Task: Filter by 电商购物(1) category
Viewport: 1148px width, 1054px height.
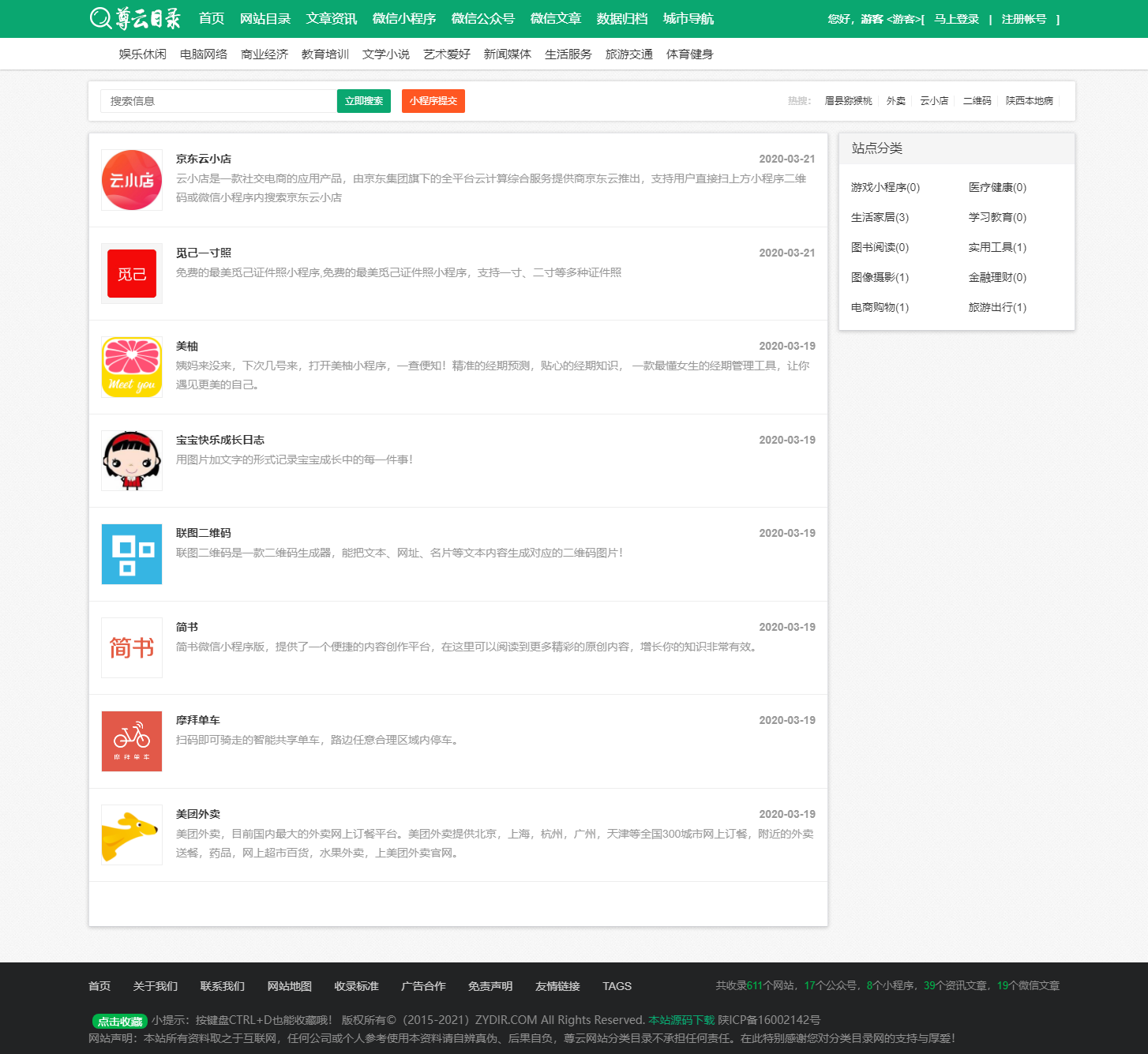Action: click(x=880, y=307)
